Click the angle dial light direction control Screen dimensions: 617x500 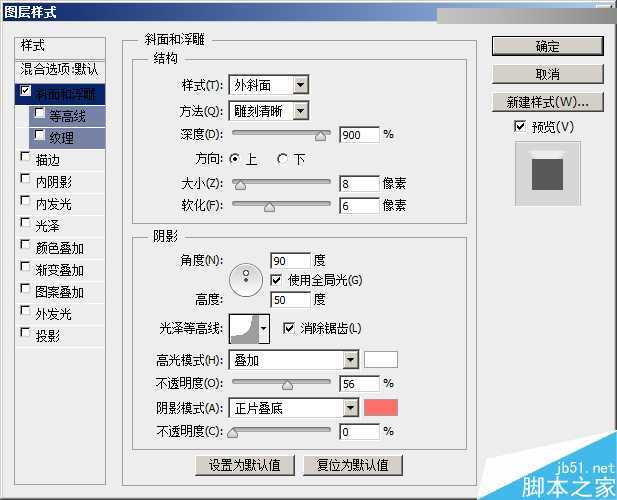pyautogui.click(x=245, y=279)
